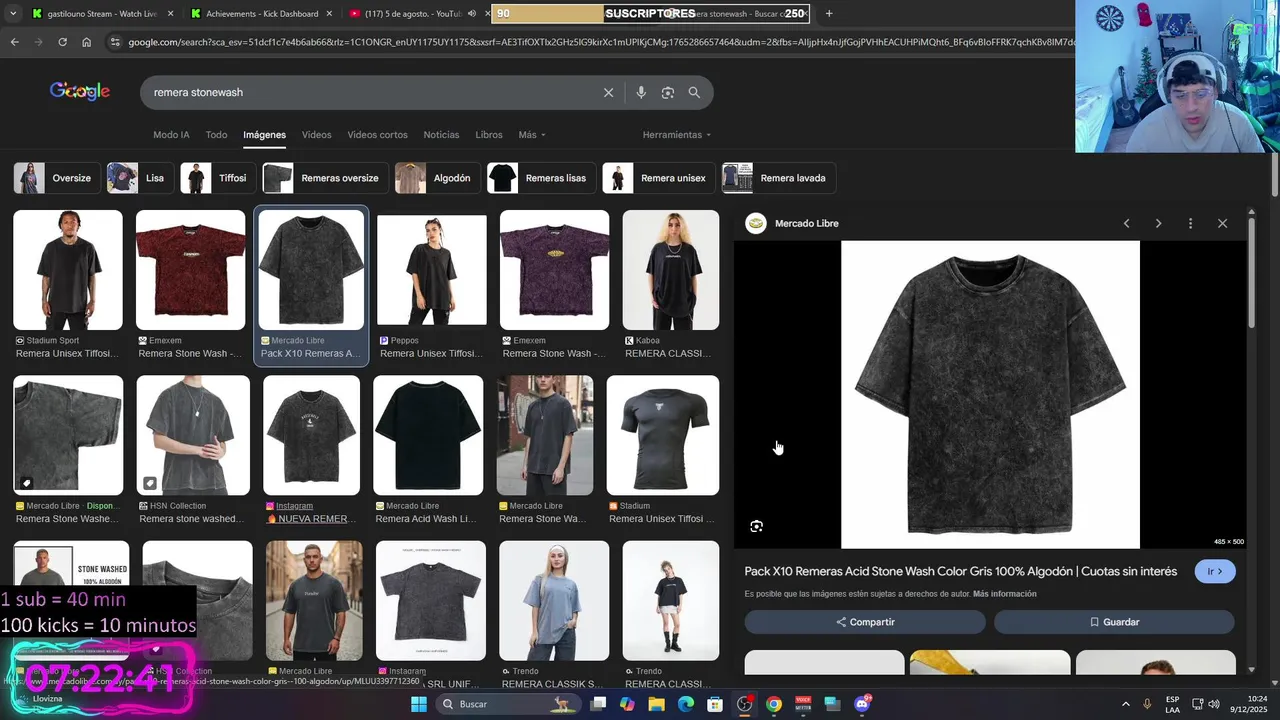Open Copilot from the taskbar
This screenshot has width=1280, height=720.
tap(627, 704)
